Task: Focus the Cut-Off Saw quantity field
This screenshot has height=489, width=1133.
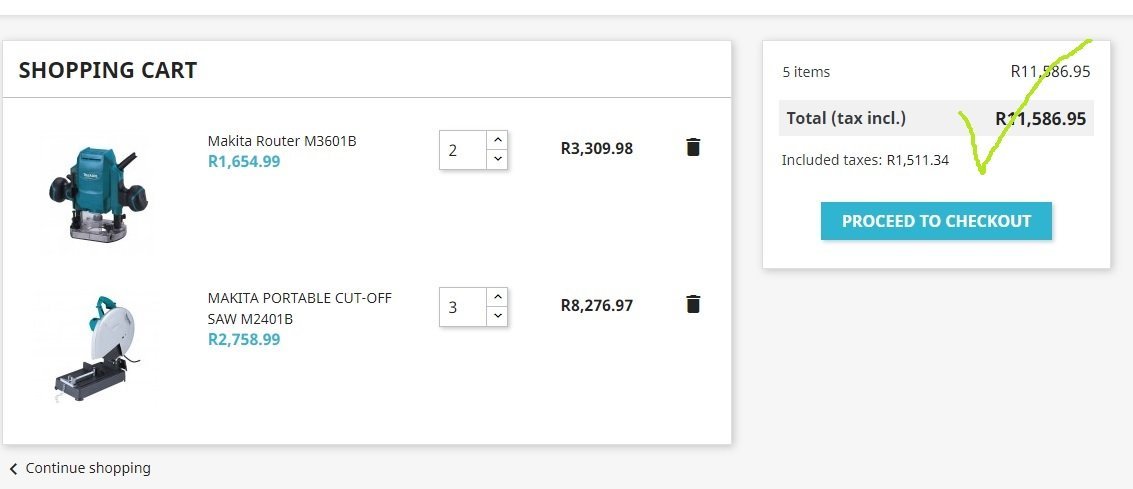Action: (463, 307)
